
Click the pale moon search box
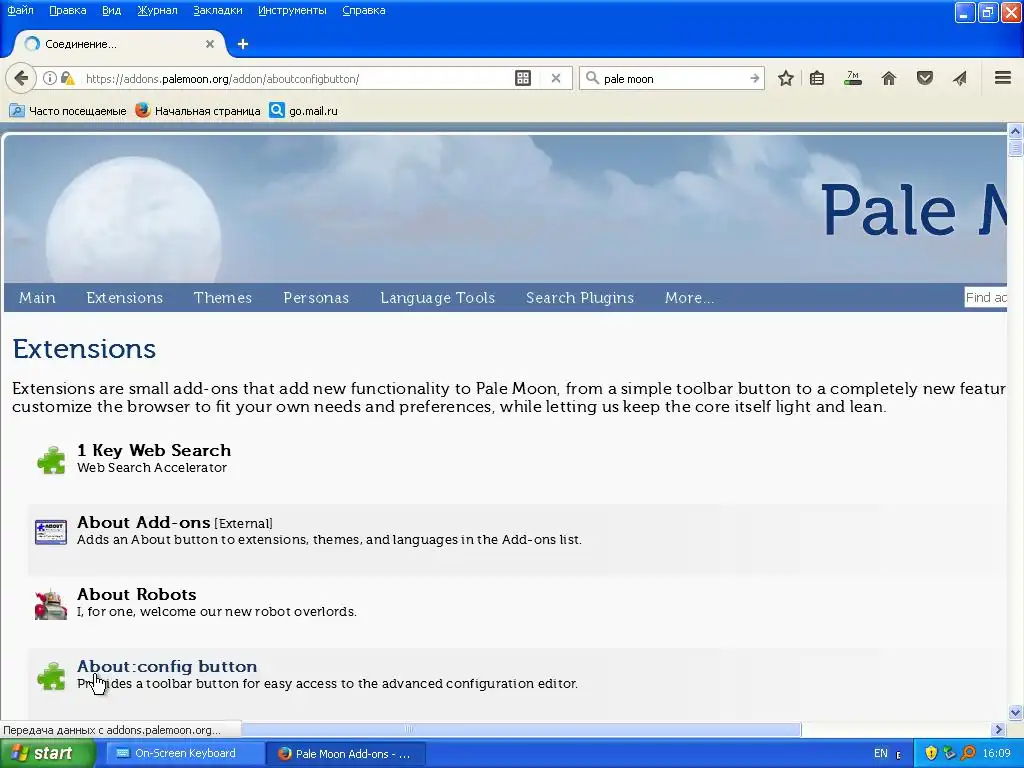pos(673,78)
